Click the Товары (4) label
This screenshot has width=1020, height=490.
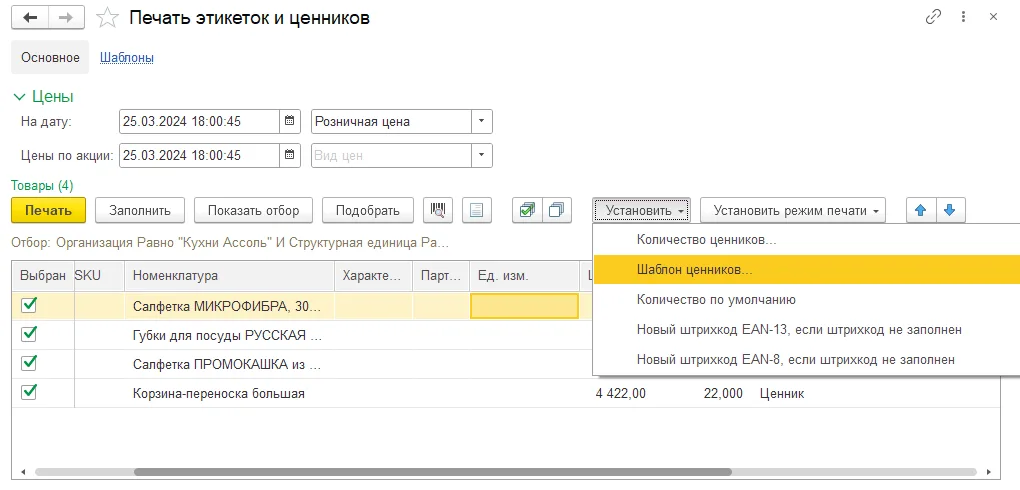(42, 185)
